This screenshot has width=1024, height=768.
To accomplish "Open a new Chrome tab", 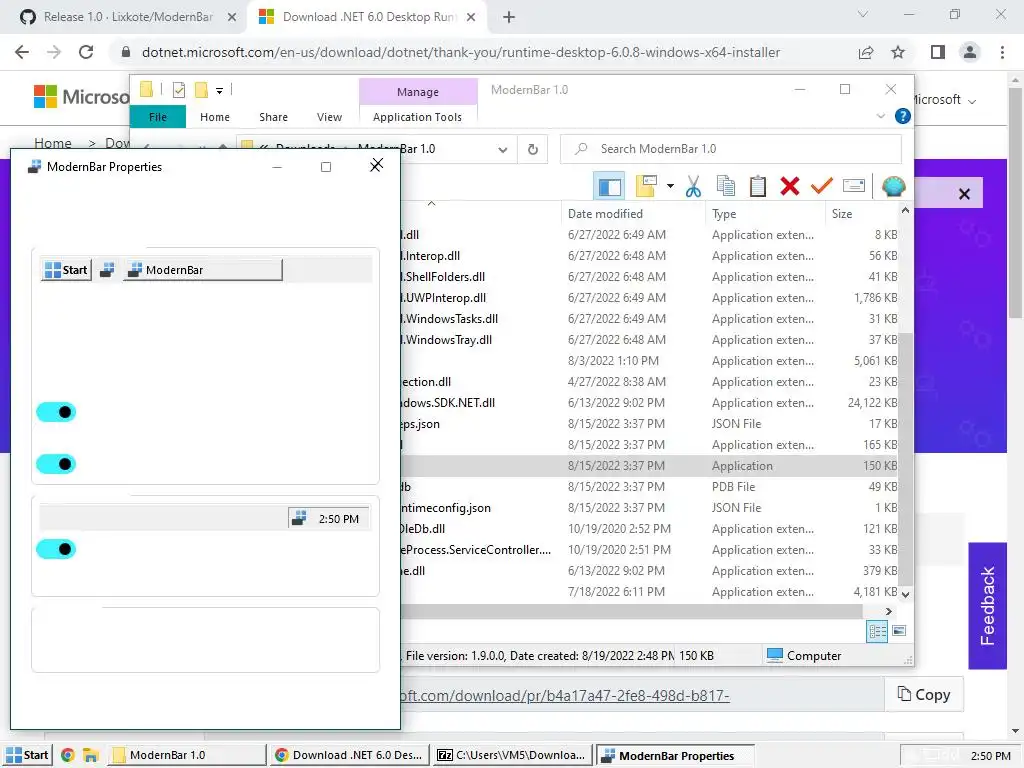I will (x=509, y=17).
